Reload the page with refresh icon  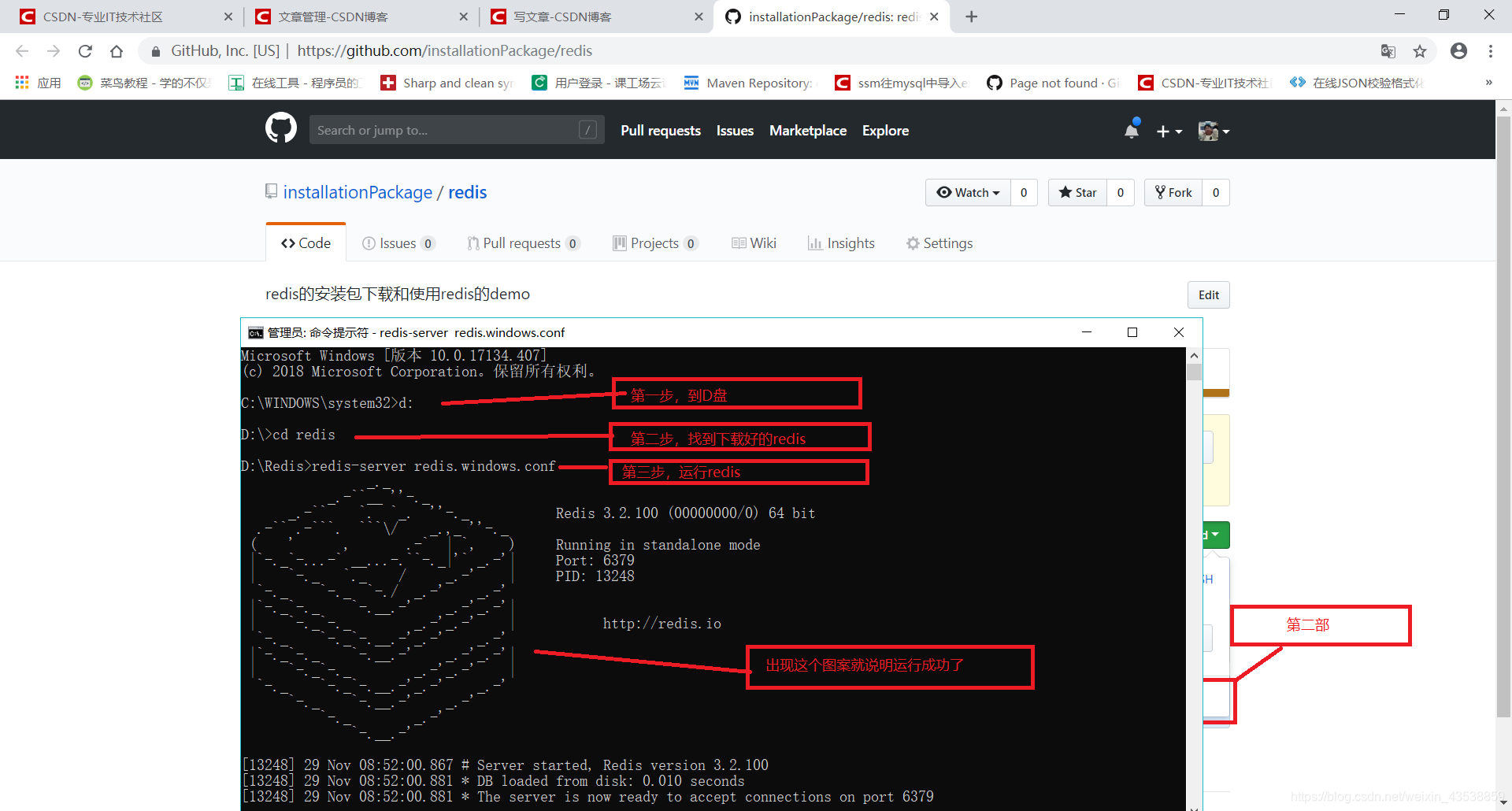(x=85, y=51)
